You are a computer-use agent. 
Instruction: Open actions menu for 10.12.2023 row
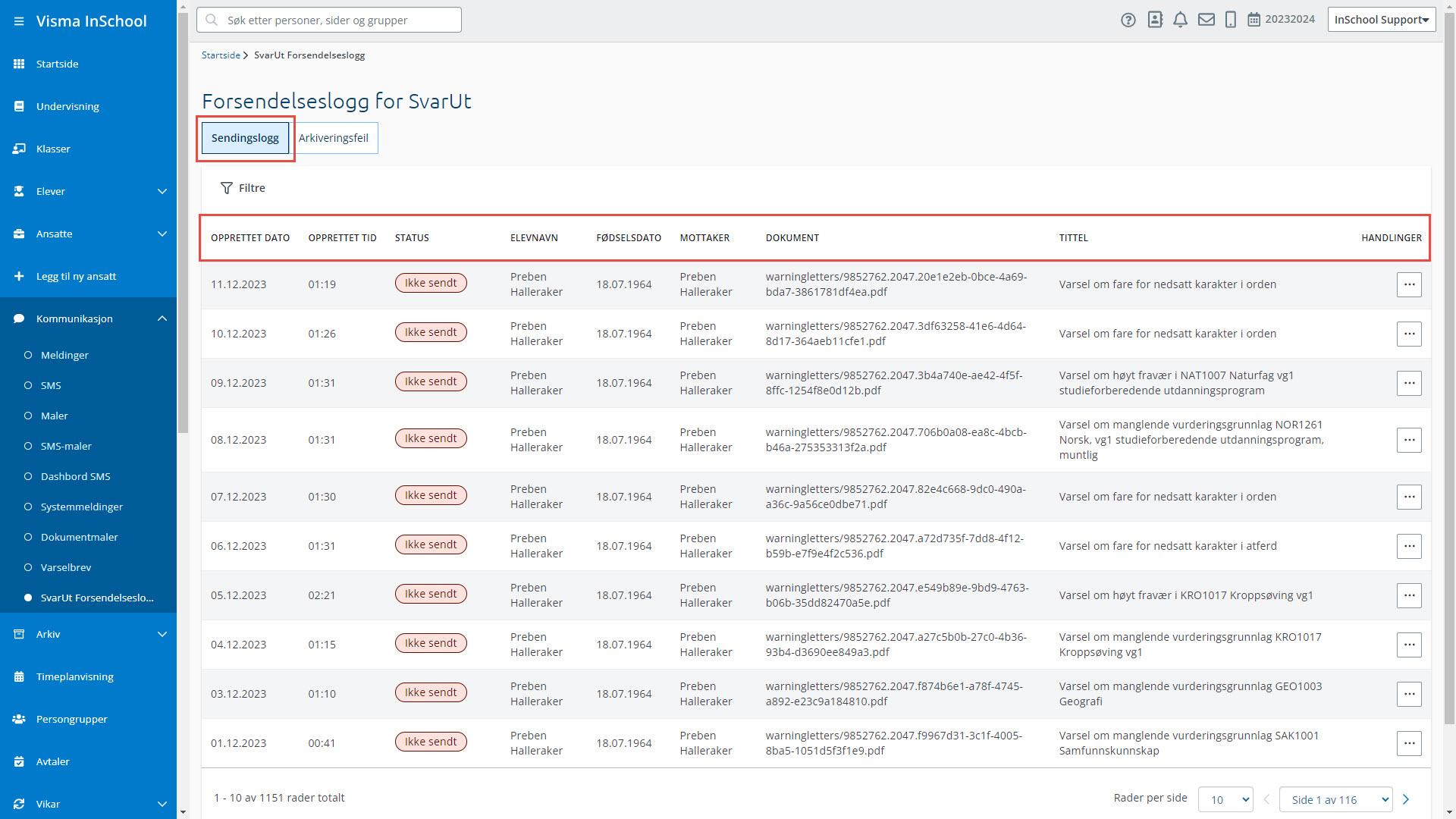[1409, 334]
